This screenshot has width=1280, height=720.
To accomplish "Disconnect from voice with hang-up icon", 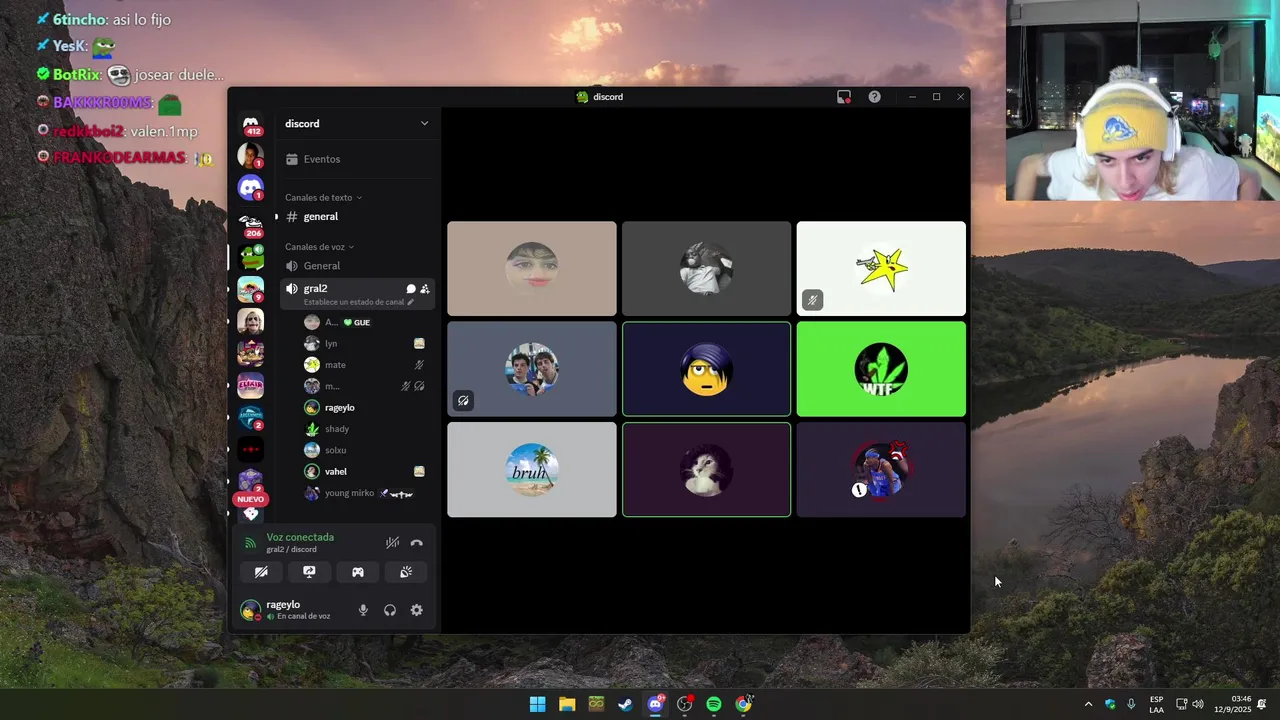I will [x=417, y=543].
